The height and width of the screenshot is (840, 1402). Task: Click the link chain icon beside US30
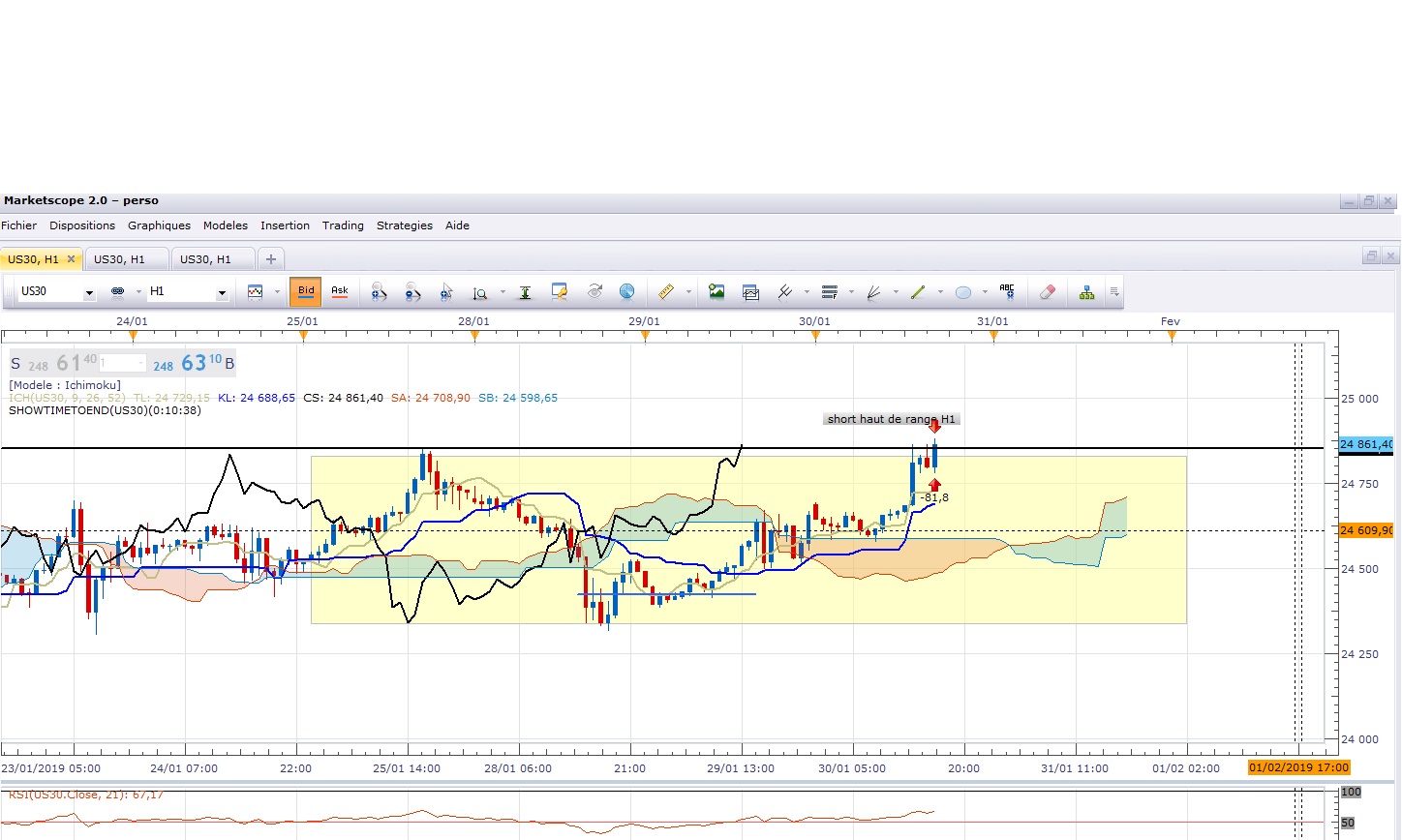pos(118,291)
